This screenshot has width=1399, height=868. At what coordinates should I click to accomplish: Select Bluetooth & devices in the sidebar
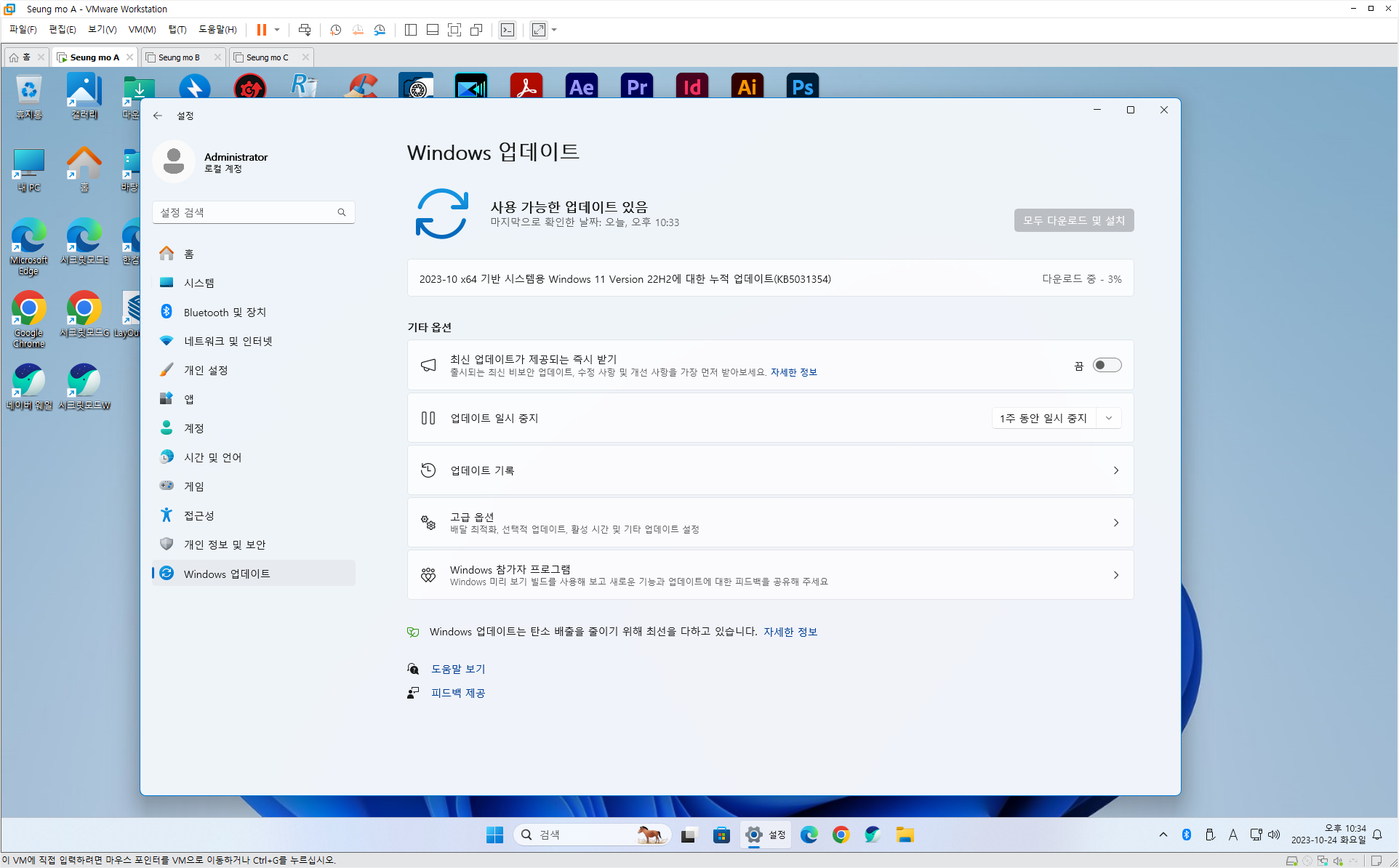225,312
